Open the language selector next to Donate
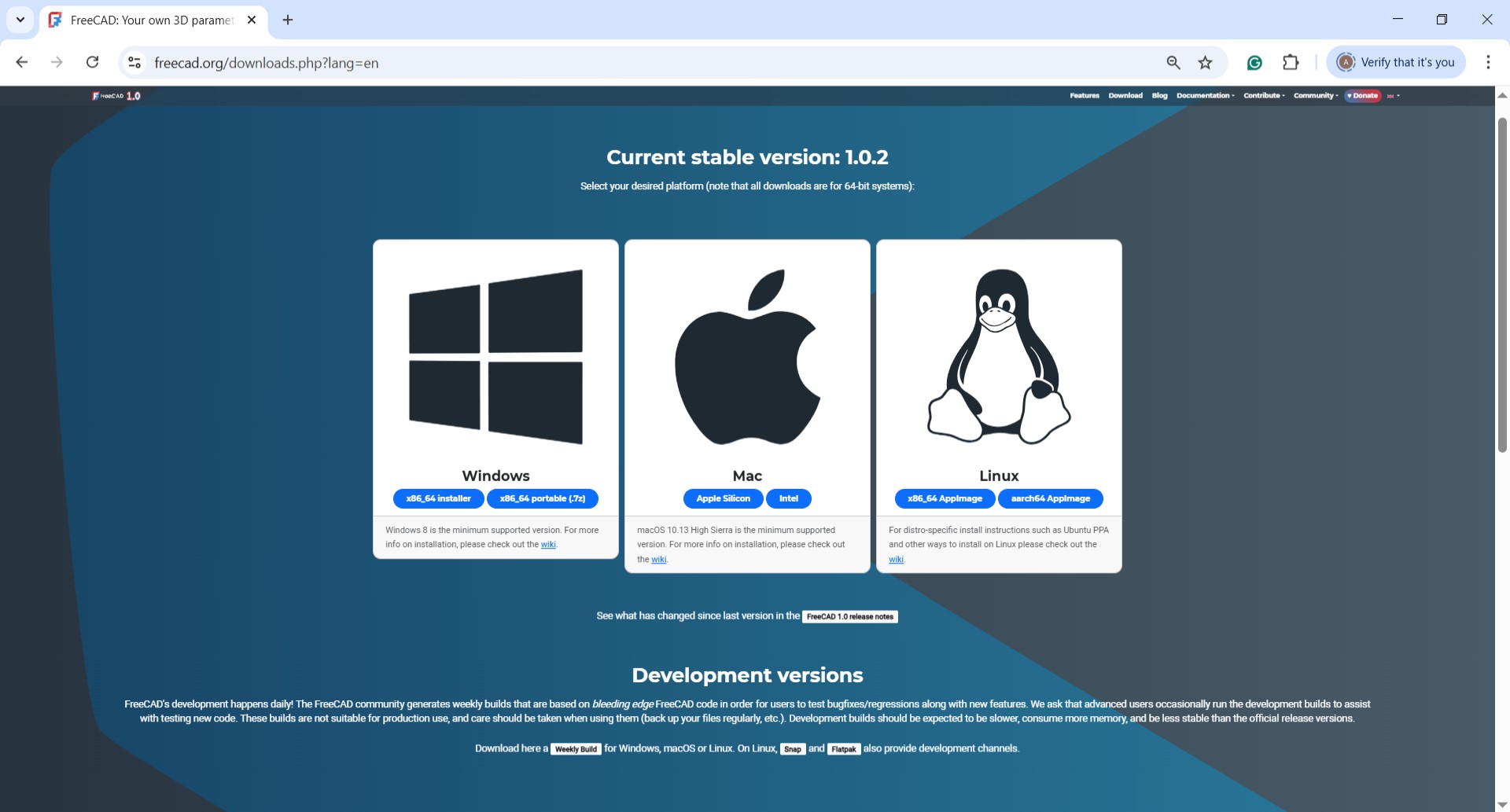1510x812 pixels. pos(1393,95)
